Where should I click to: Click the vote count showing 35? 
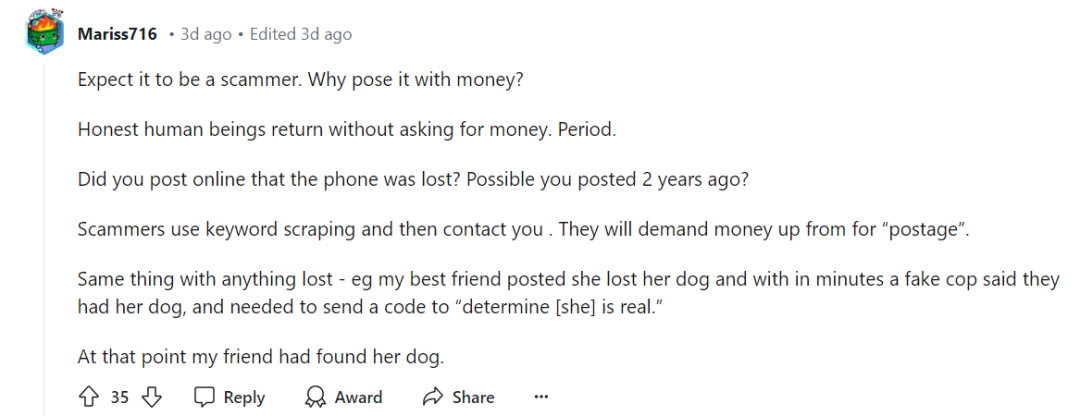[x=120, y=397]
